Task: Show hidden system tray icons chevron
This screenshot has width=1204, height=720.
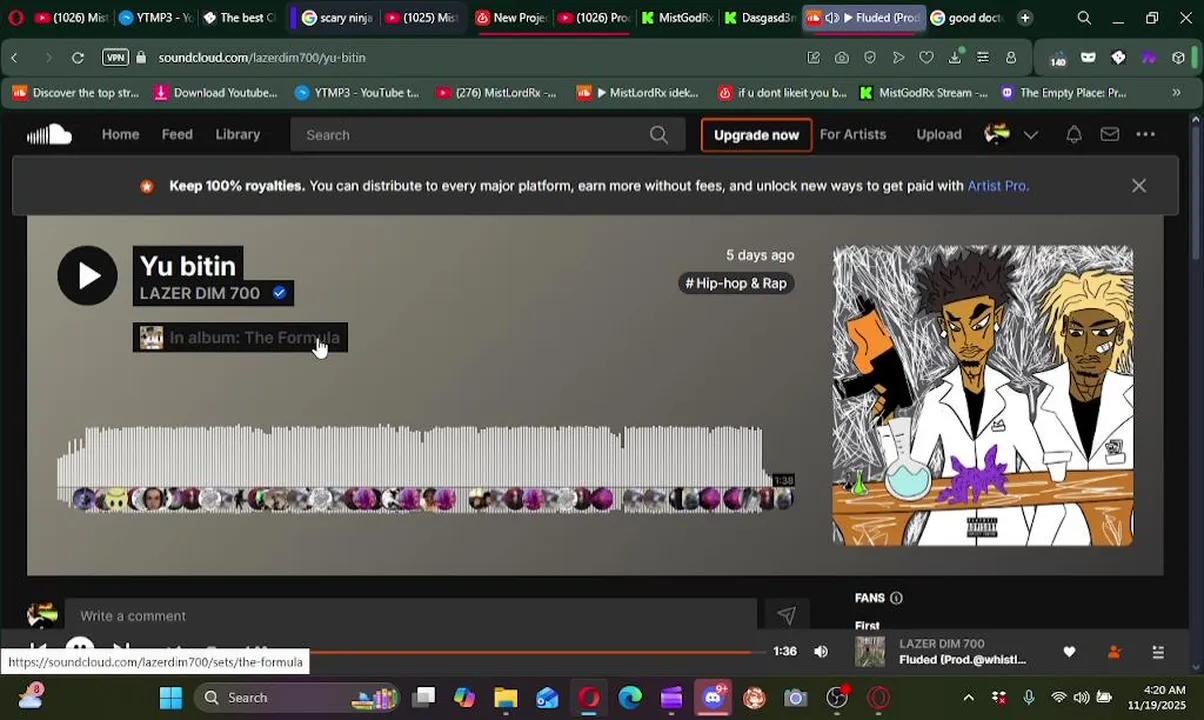Action: pos(968,698)
